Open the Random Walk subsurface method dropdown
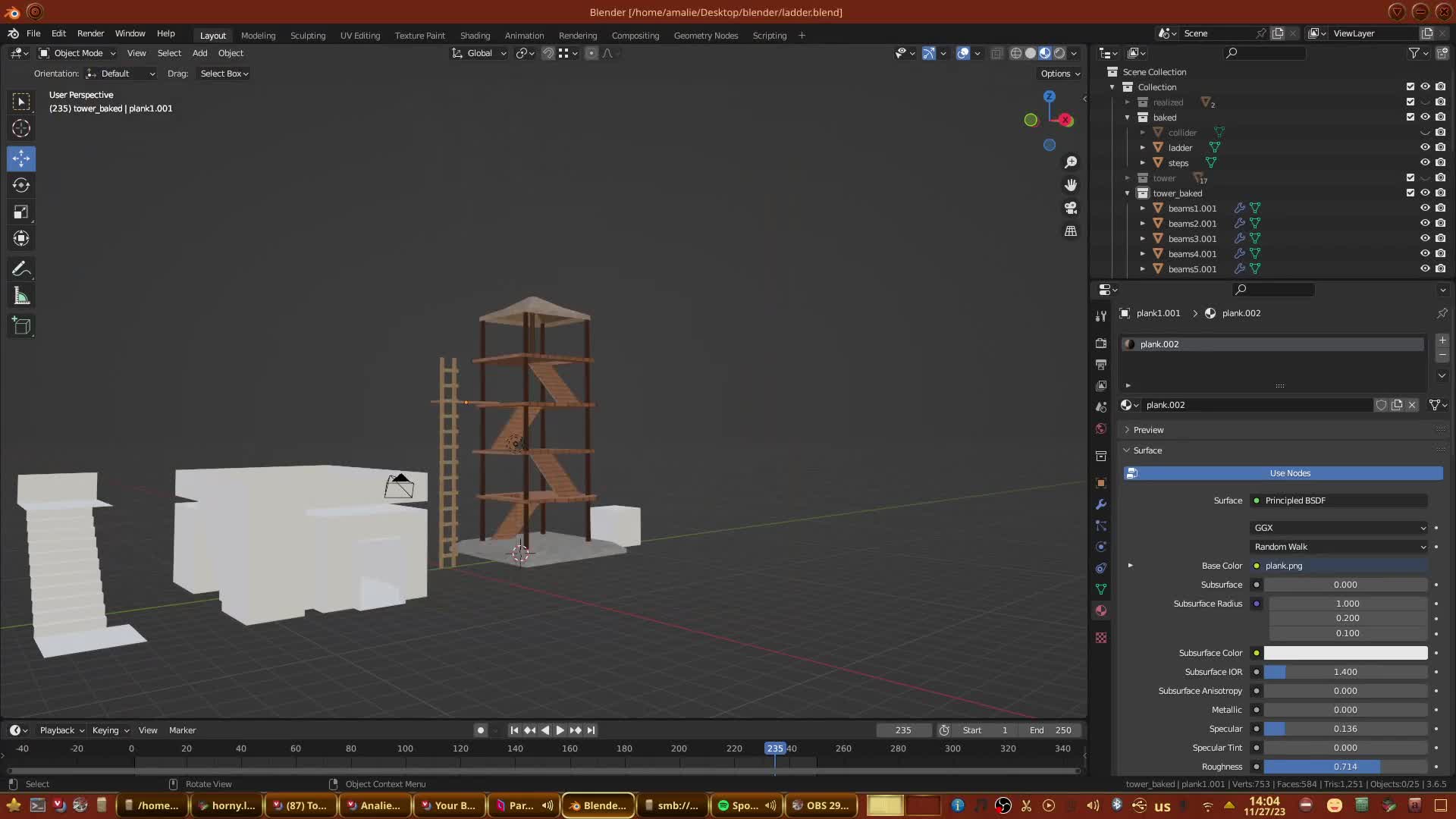1456x819 pixels. (x=1338, y=547)
